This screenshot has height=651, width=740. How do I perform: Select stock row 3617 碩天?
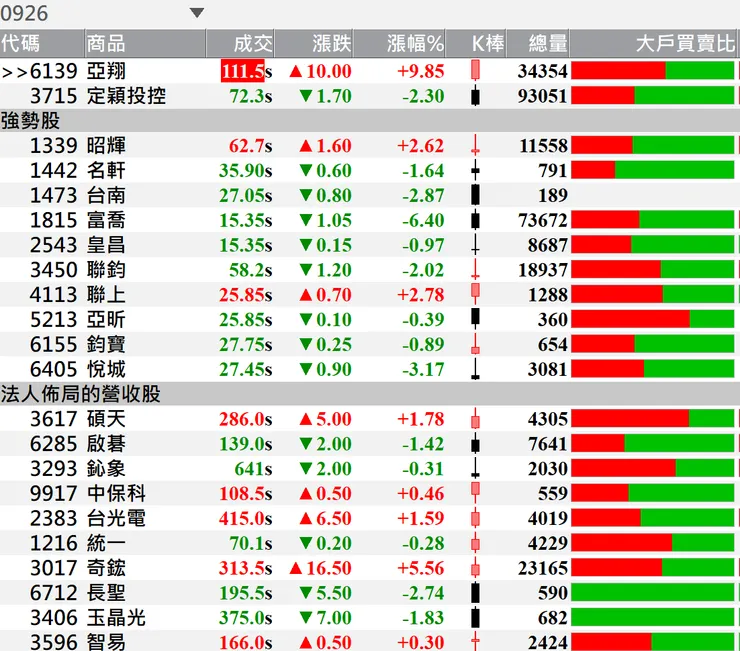click(x=370, y=419)
